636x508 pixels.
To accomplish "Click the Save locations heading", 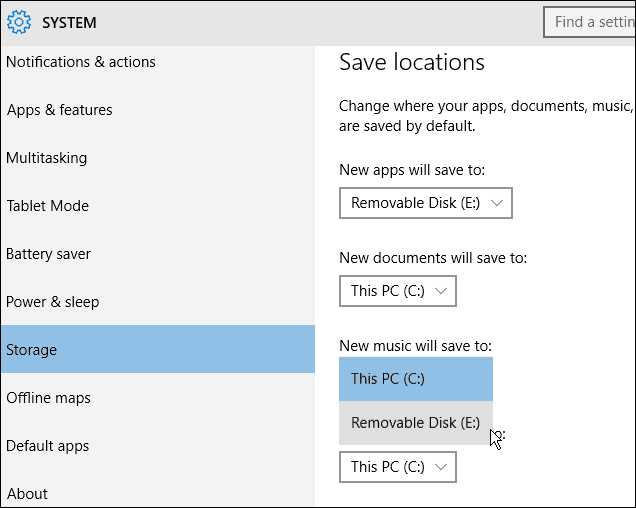I will [412, 62].
